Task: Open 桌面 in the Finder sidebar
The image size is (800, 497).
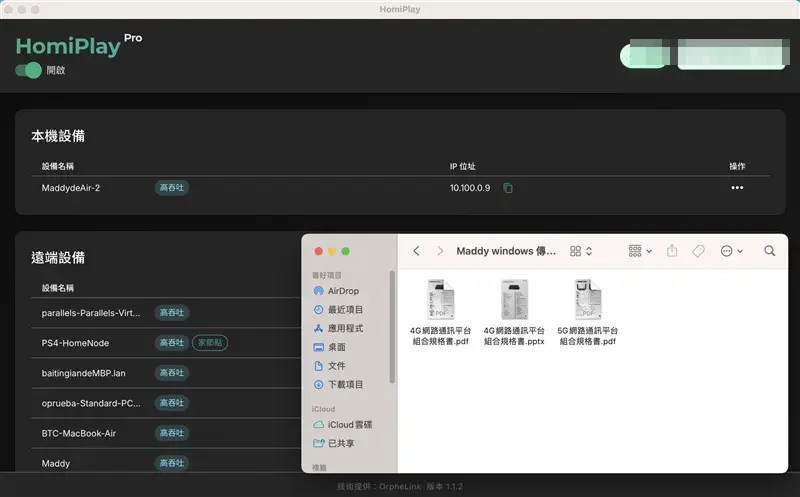Action: 330,347
